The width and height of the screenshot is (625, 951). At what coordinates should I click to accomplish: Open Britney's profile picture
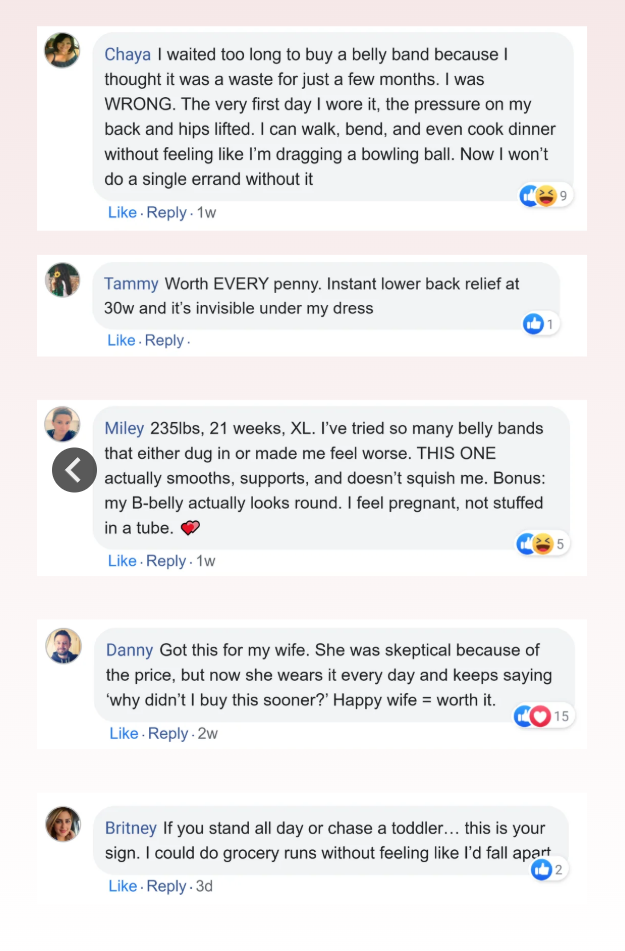[x=63, y=824]
